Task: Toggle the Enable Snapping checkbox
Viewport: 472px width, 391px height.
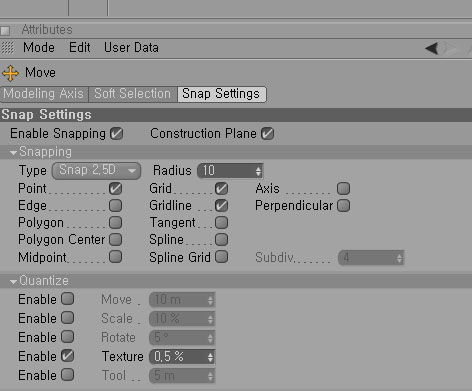Action: [117, 134]
